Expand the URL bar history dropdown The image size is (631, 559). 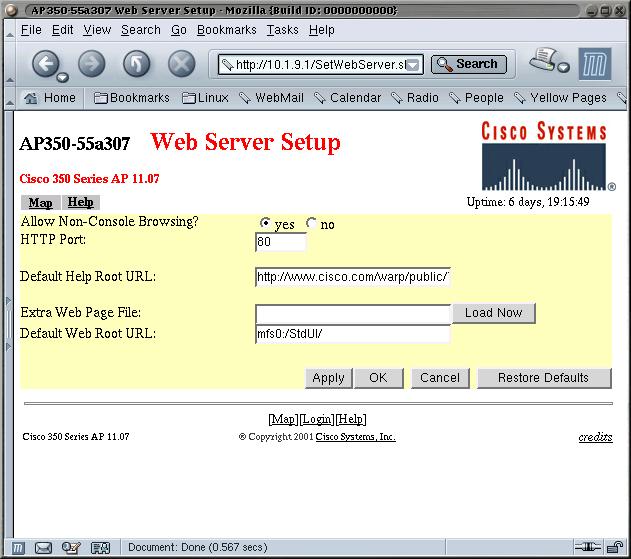point(413,65)
